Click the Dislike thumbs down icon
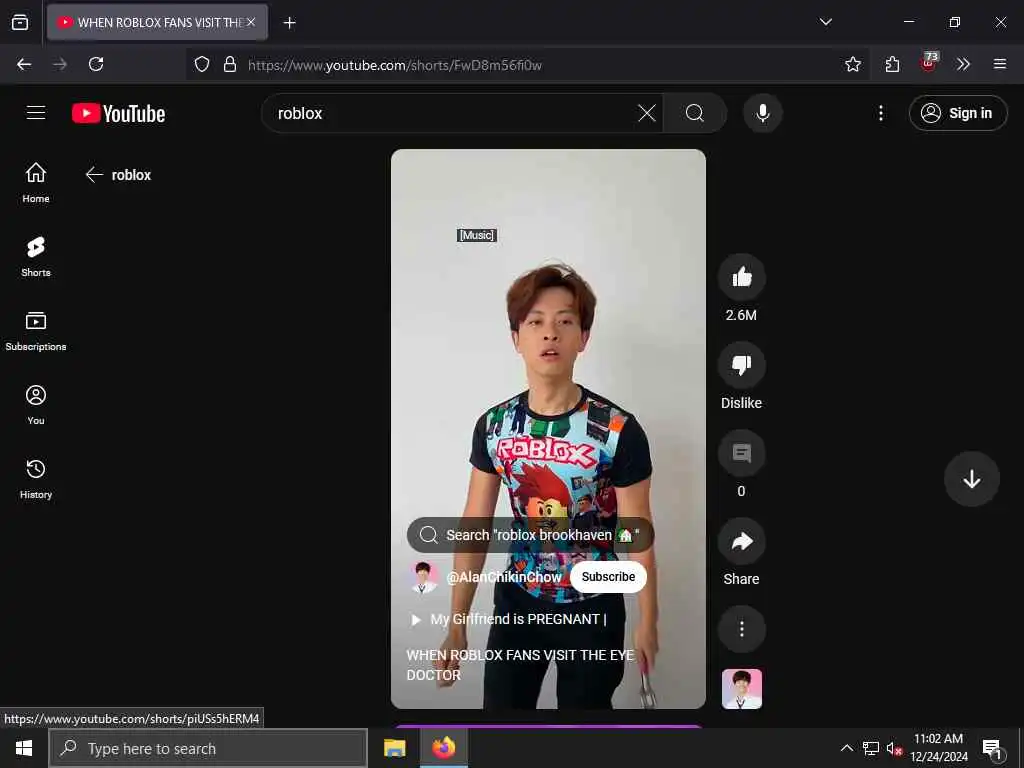This screenshot has height=768, width=1024. (x=741, y=365)
